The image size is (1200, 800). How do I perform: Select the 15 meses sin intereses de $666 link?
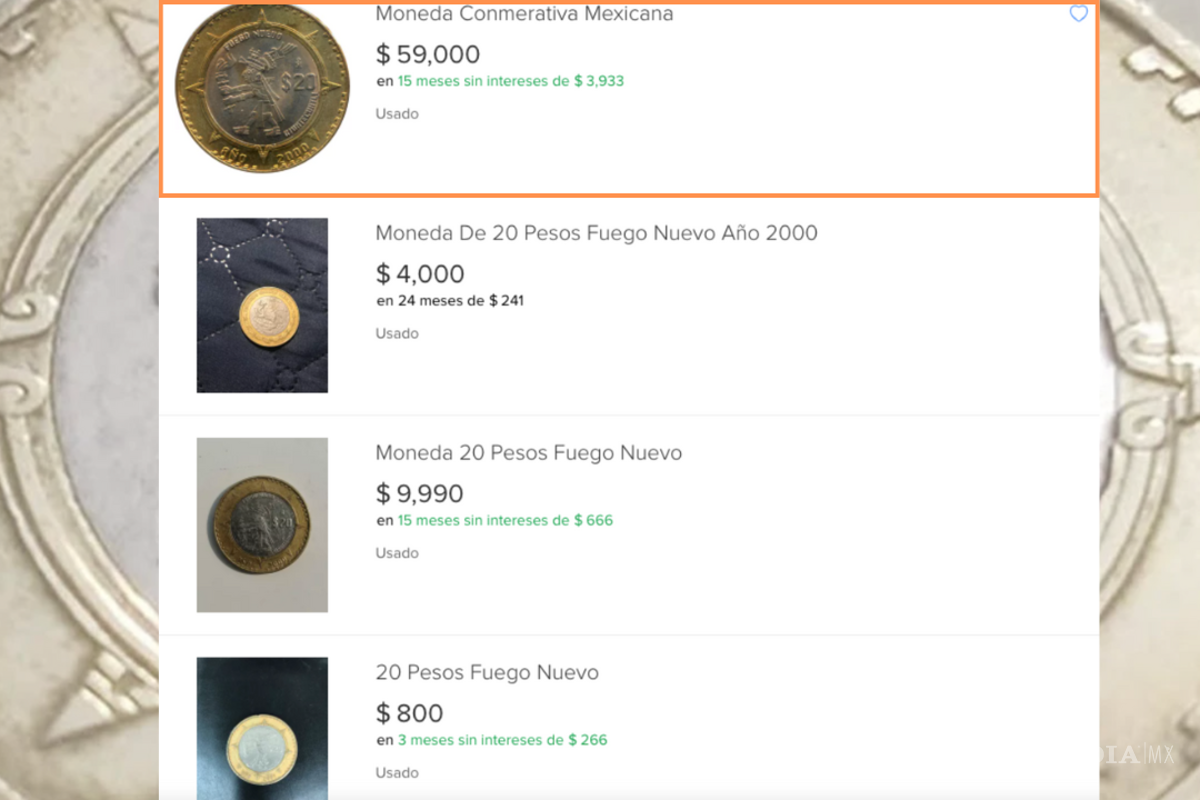pos(505,520)
